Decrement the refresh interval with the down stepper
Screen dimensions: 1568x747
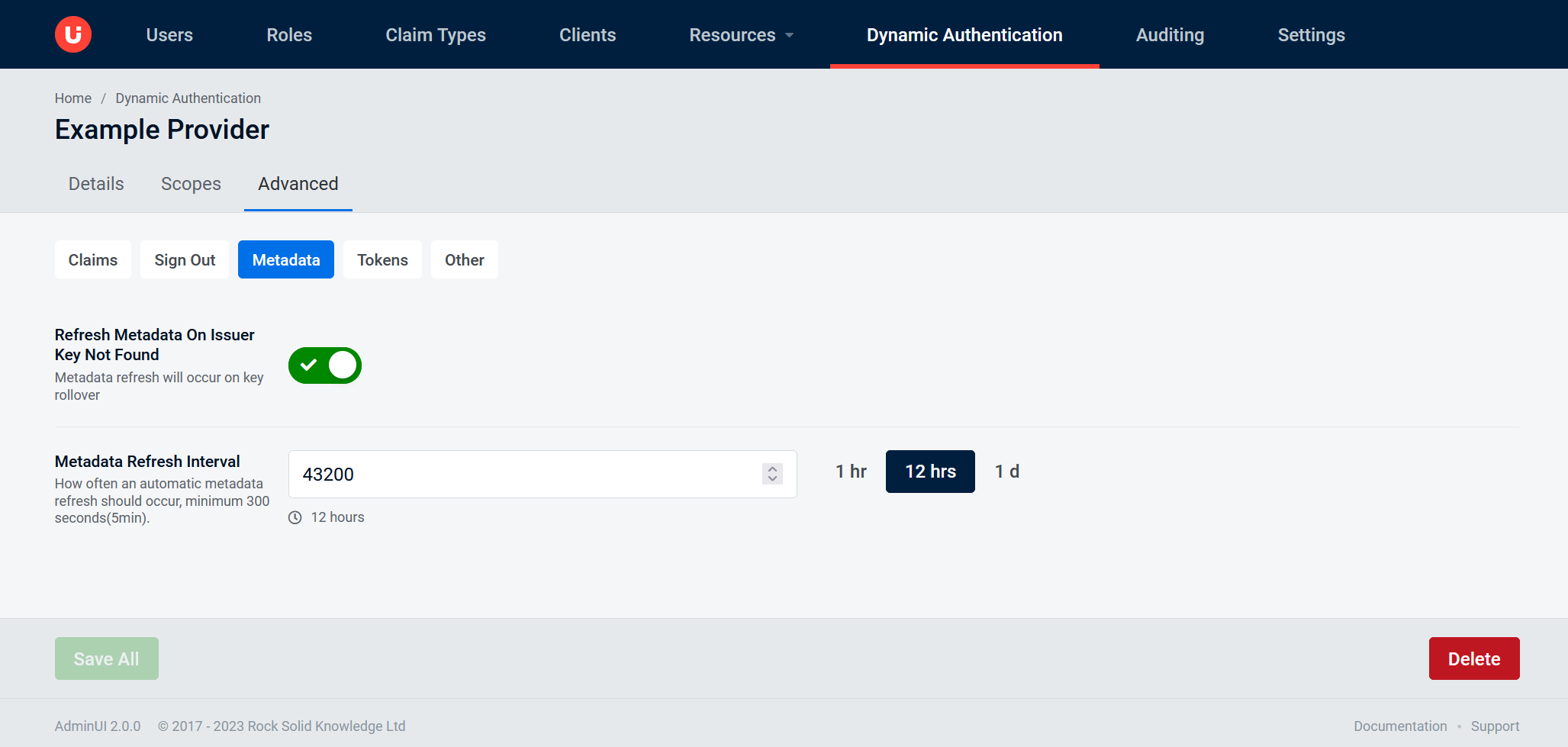pyautogui.click(x=771, y=479)
